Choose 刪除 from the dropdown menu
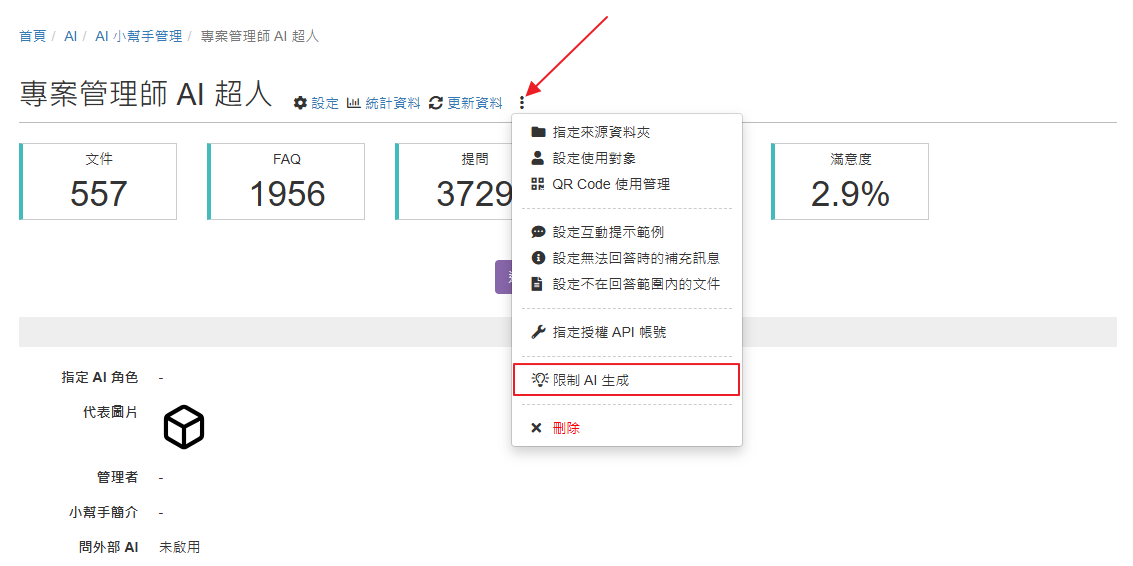Screen dimensions: 1133x566 [566, 428]
